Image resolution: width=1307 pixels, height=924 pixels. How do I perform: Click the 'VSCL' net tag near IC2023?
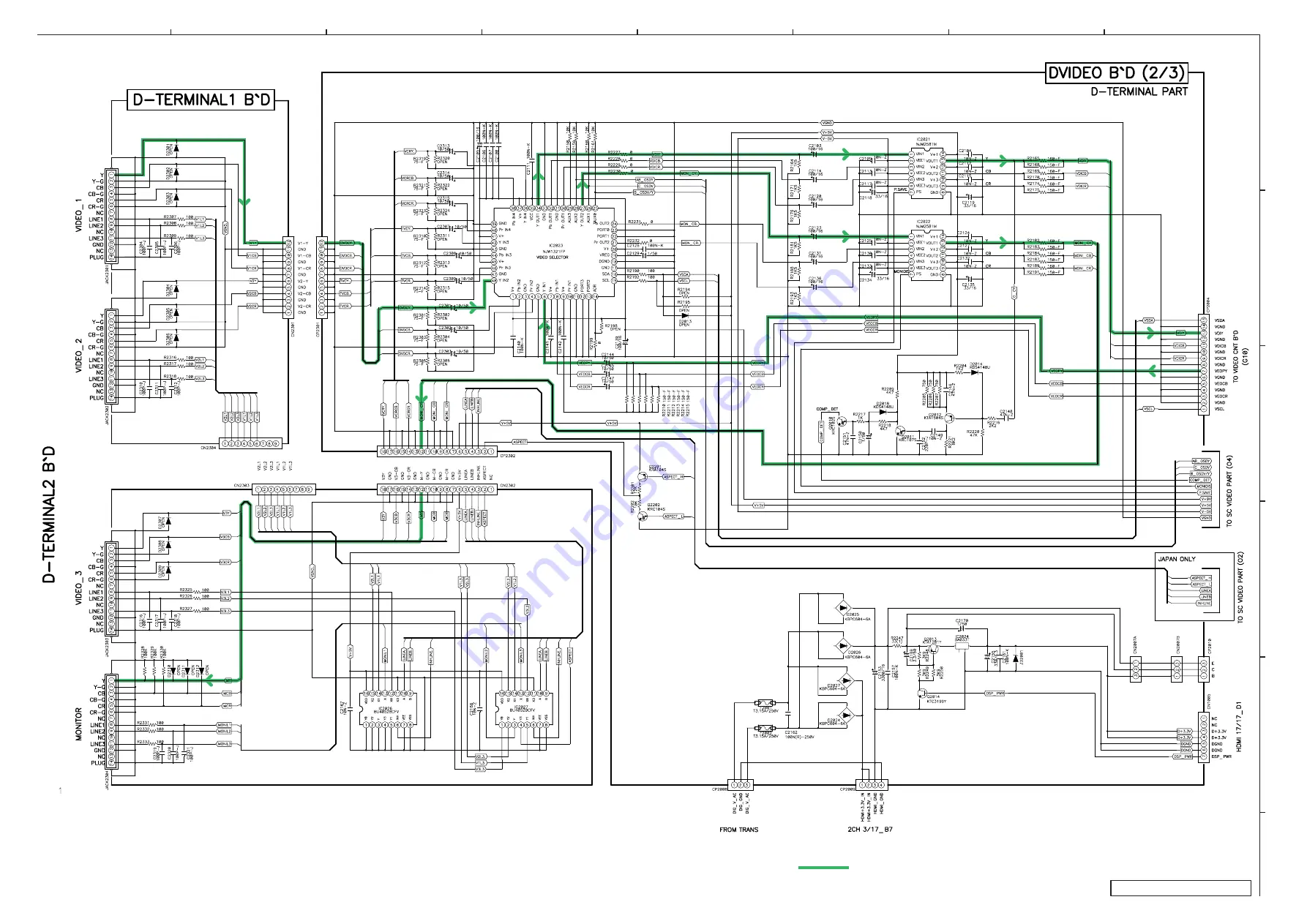pos(684,281)
